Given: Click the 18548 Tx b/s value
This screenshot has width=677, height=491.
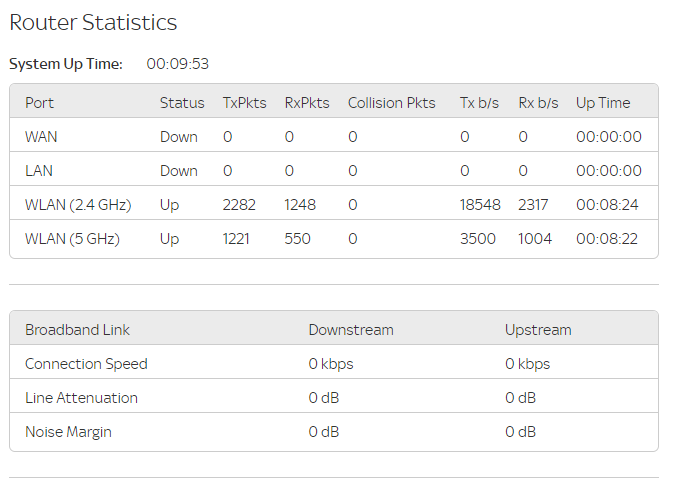Looking at the screenshot, I should click(x=479, y=205).
